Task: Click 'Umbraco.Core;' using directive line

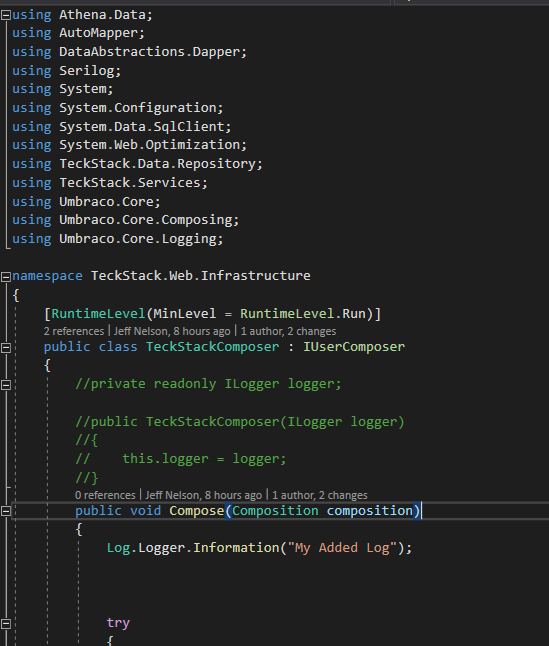Action: click(86, 202)
